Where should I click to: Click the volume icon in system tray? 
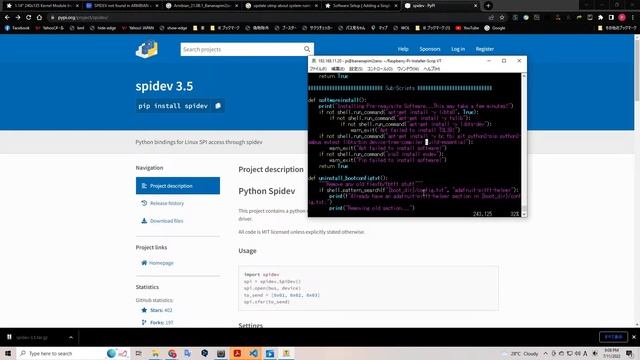click(x=578, y=353)
